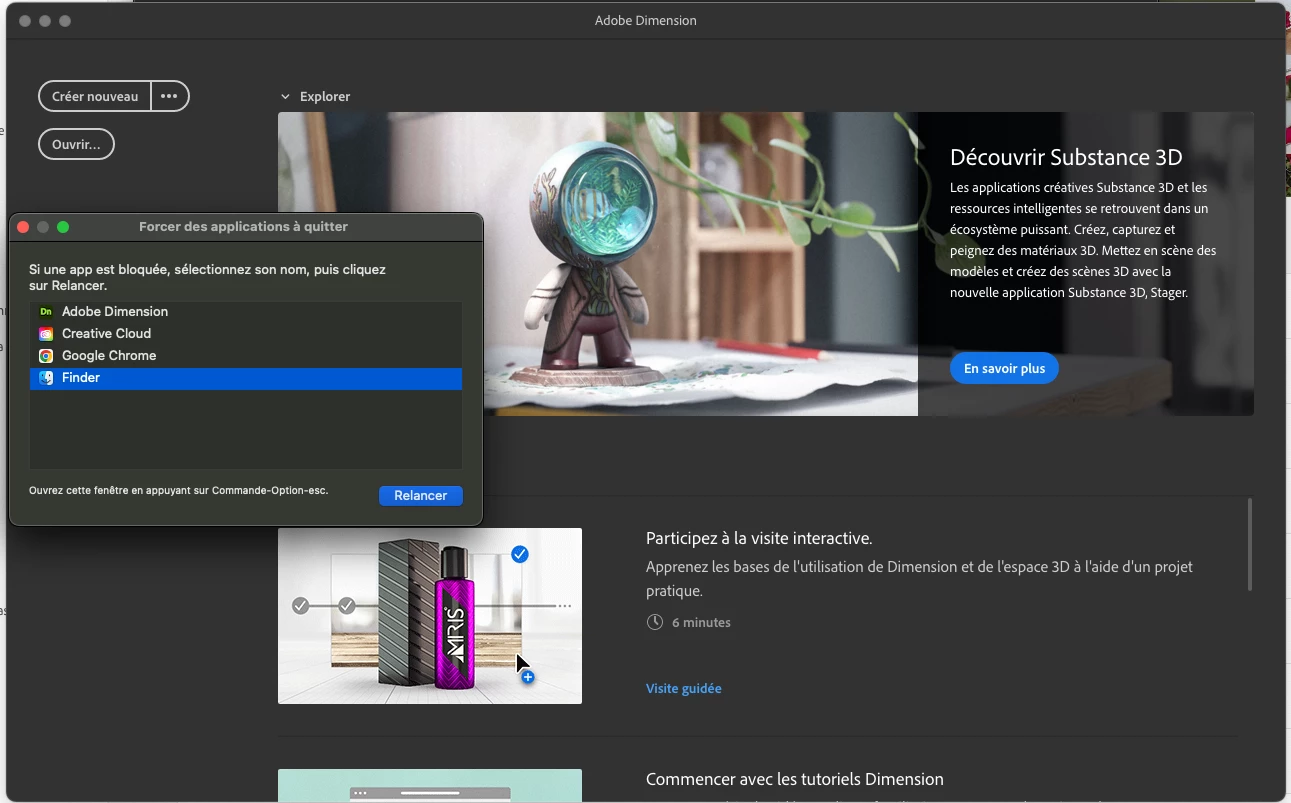Viewport: 1291px width, 803px height.
Task: Collapse the Explorer section chevron
Action: tap(285, 97)
